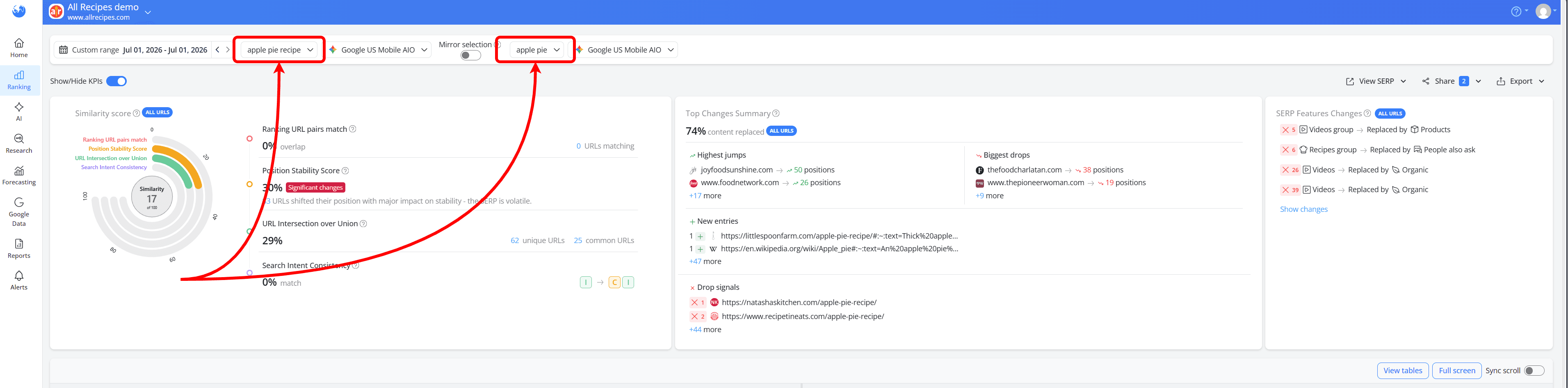Click Similarity score help icon
Image resolution: width=1568 pixels, height=388 pixels.
136,113
